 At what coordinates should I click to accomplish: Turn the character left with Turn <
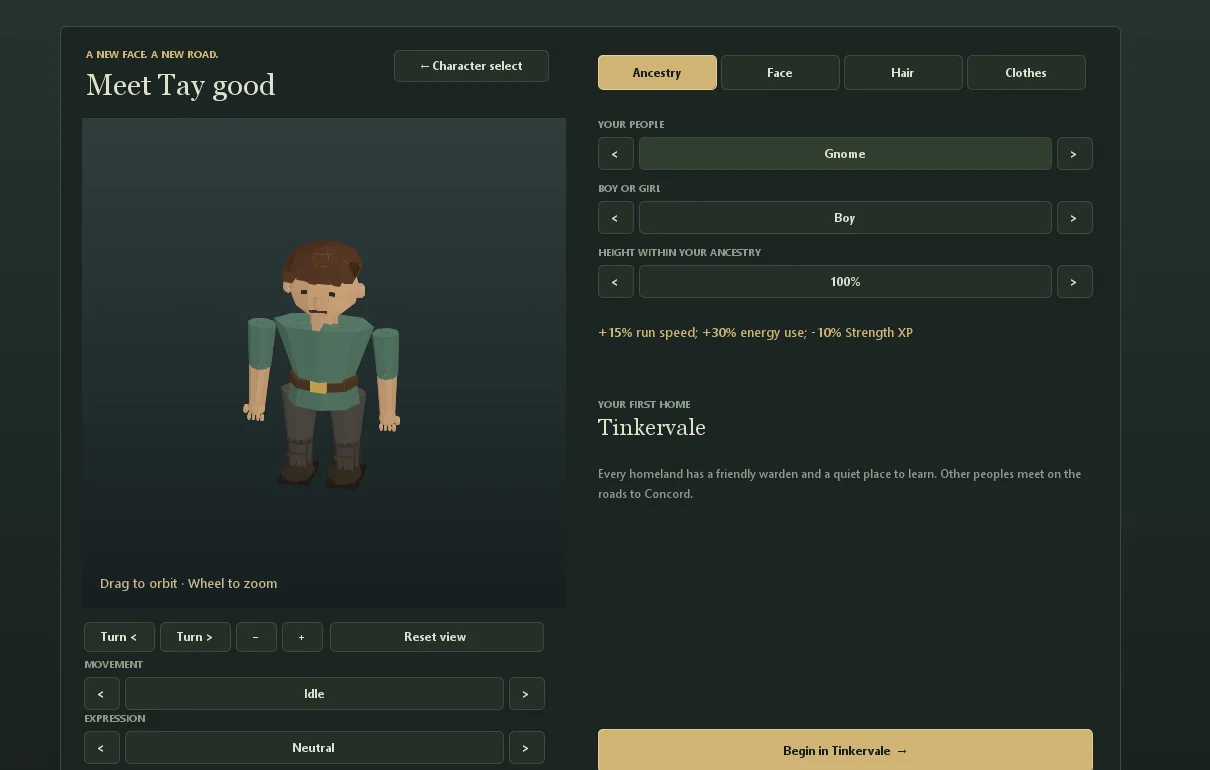pos(119,637)
